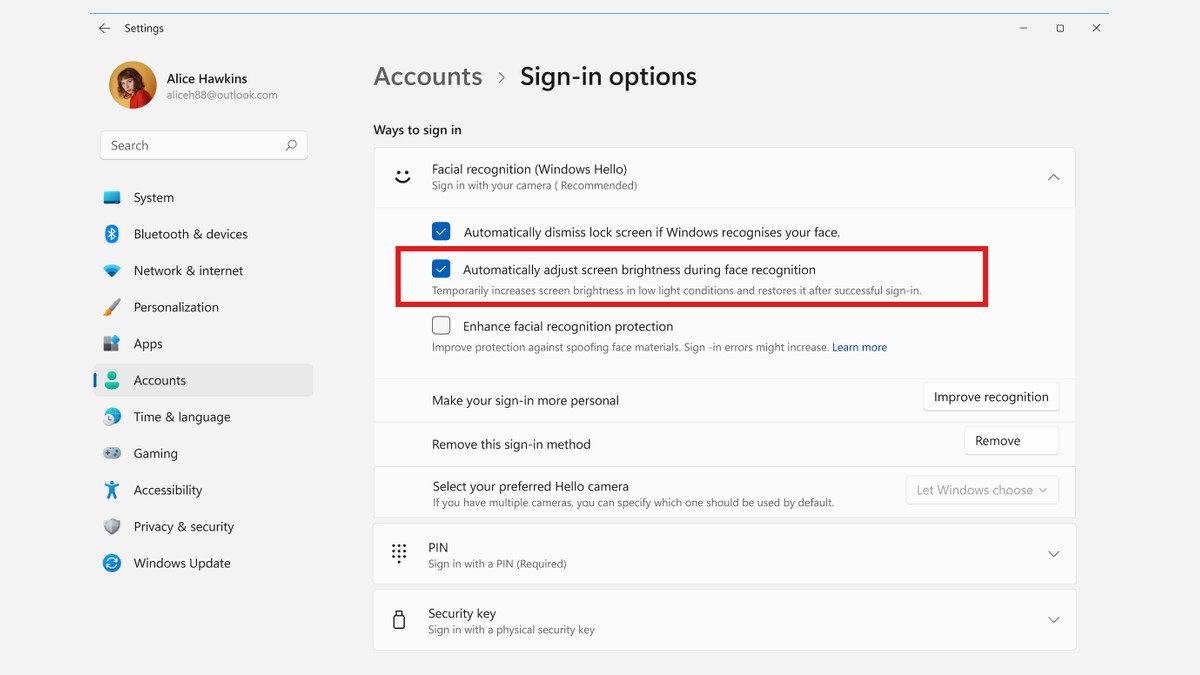This screenshot has height=675, width=1200.
Task: Click the Privacy shield icon
Action: [112, 526]
